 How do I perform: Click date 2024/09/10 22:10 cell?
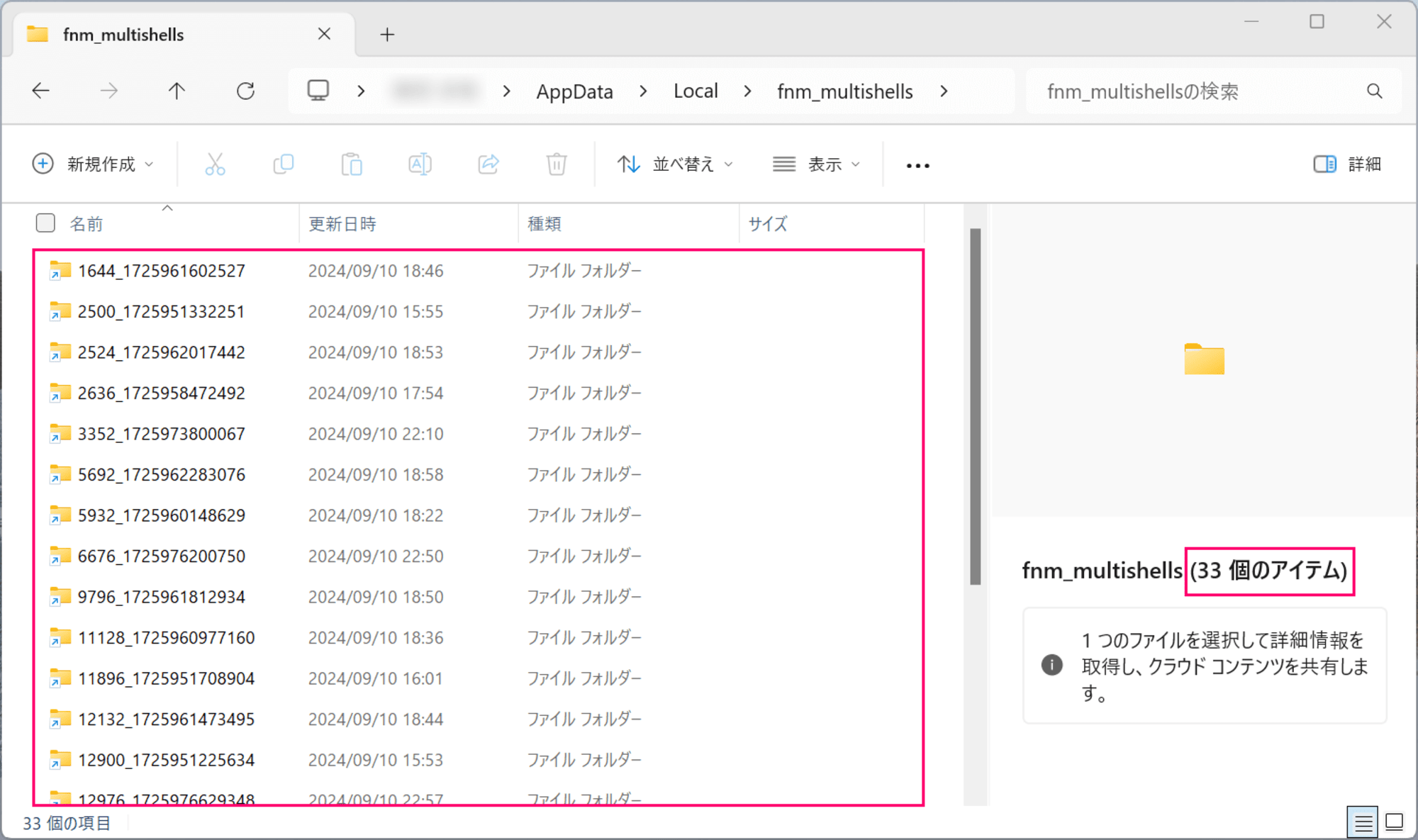coord(376,434)
